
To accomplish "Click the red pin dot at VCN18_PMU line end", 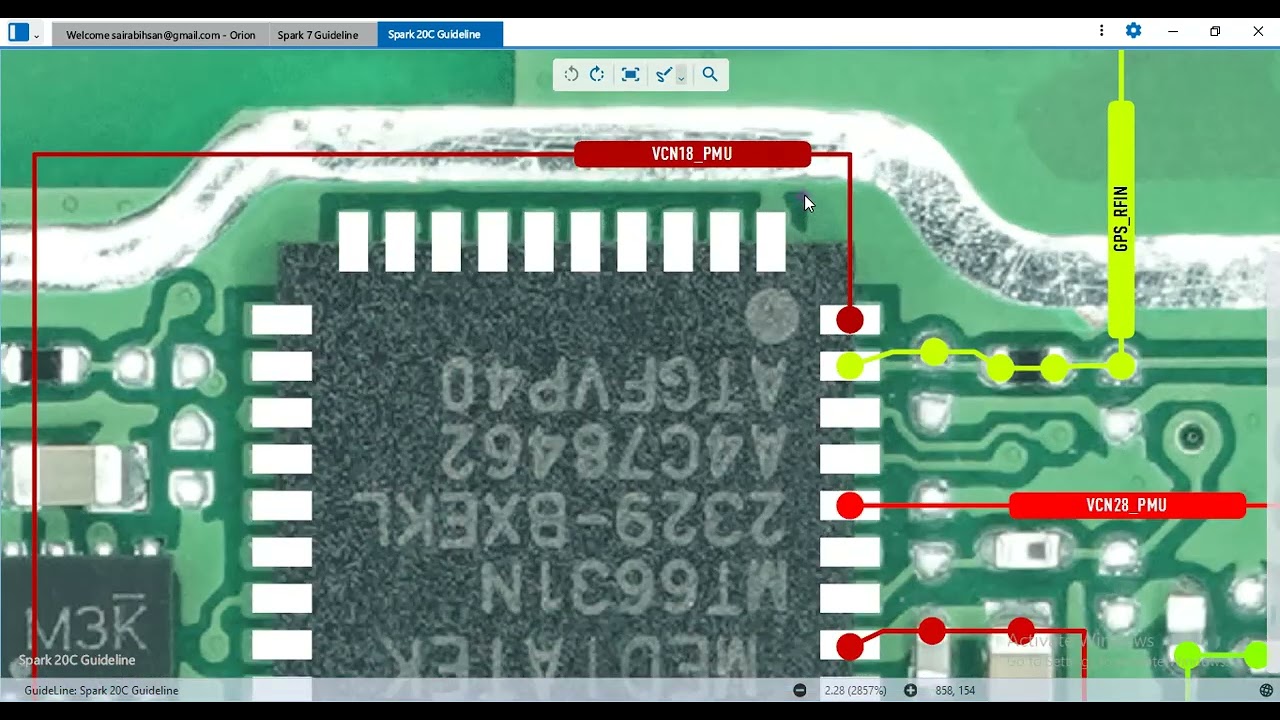I will (849, 320).
